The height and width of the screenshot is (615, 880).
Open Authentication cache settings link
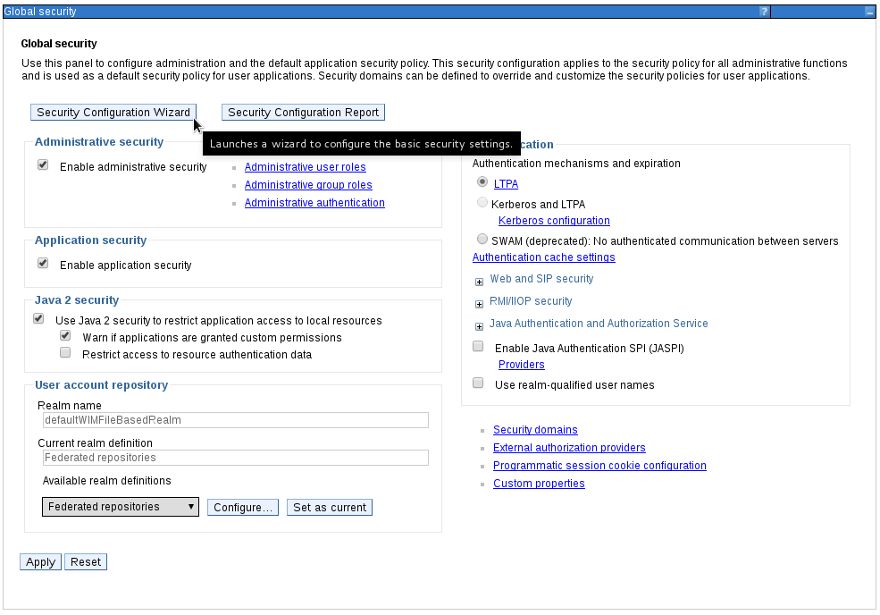543,258
